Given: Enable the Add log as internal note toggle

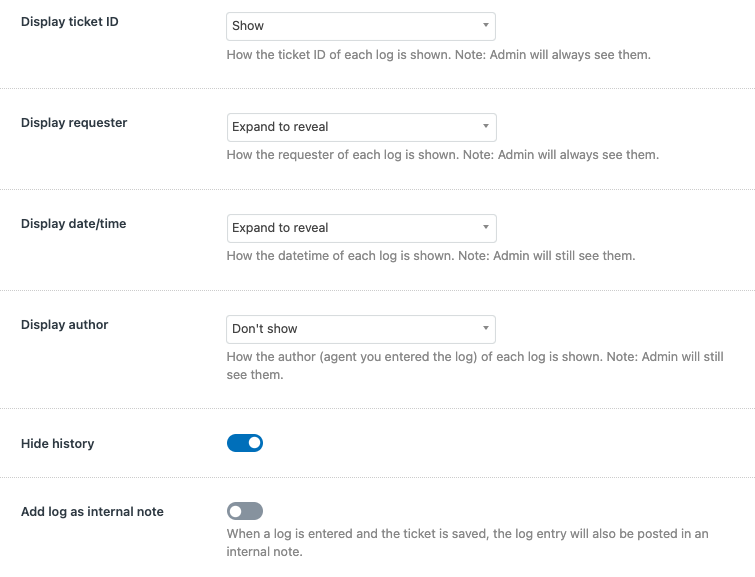Looking at the screenshot, I should pyautogui.click(x=245, y=511).
